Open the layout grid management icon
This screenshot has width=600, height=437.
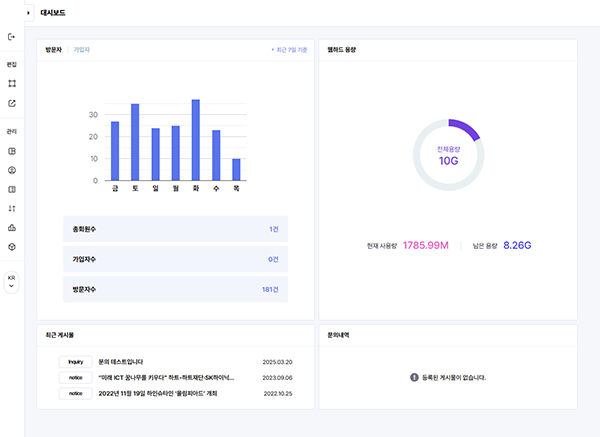[x=12, y=151]
